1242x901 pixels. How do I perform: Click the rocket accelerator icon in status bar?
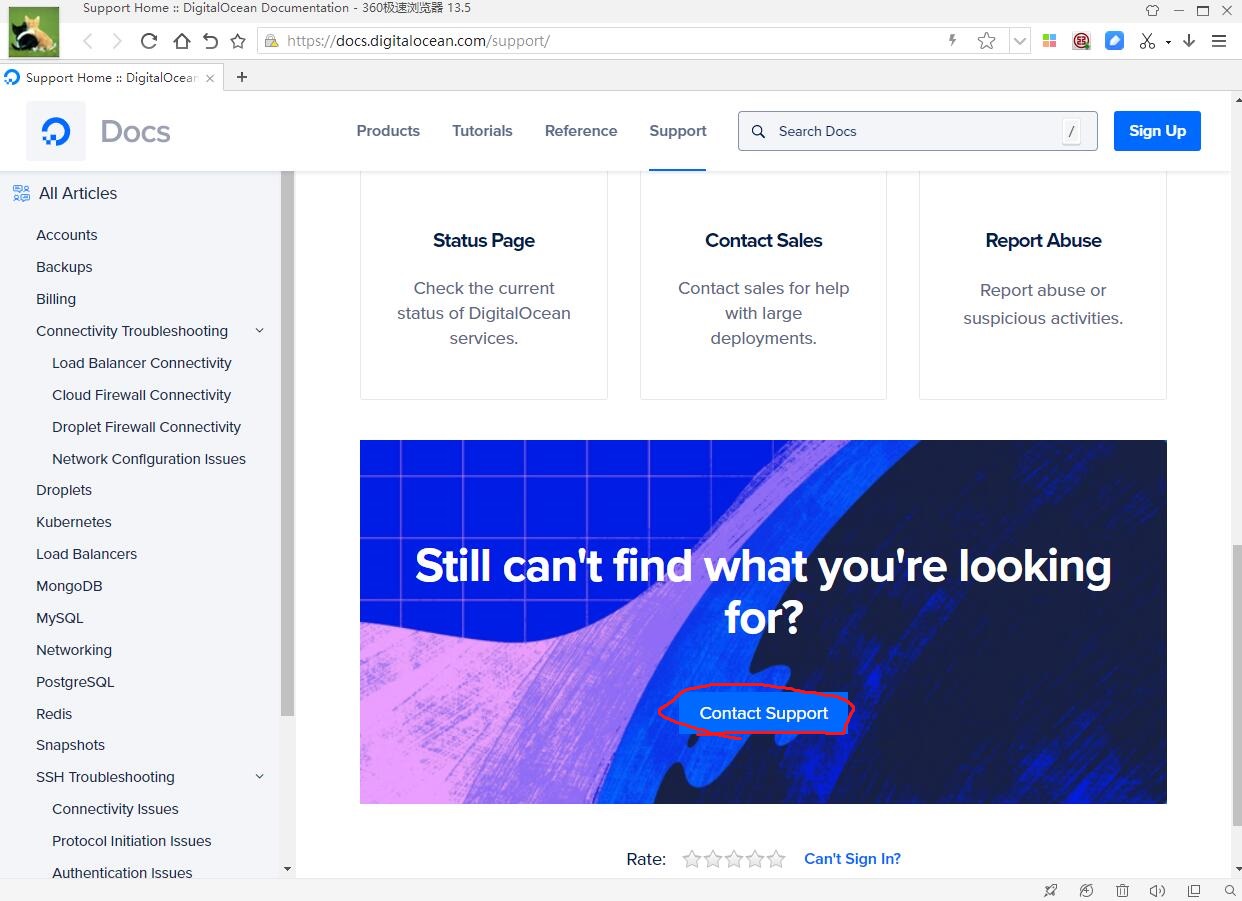click(x=1050, y=890)
